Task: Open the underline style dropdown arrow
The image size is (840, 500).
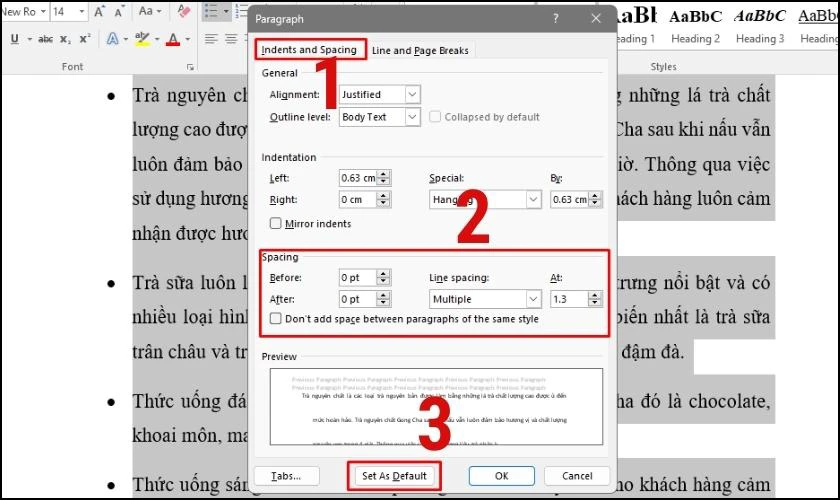Action: (x=29, y=39)
